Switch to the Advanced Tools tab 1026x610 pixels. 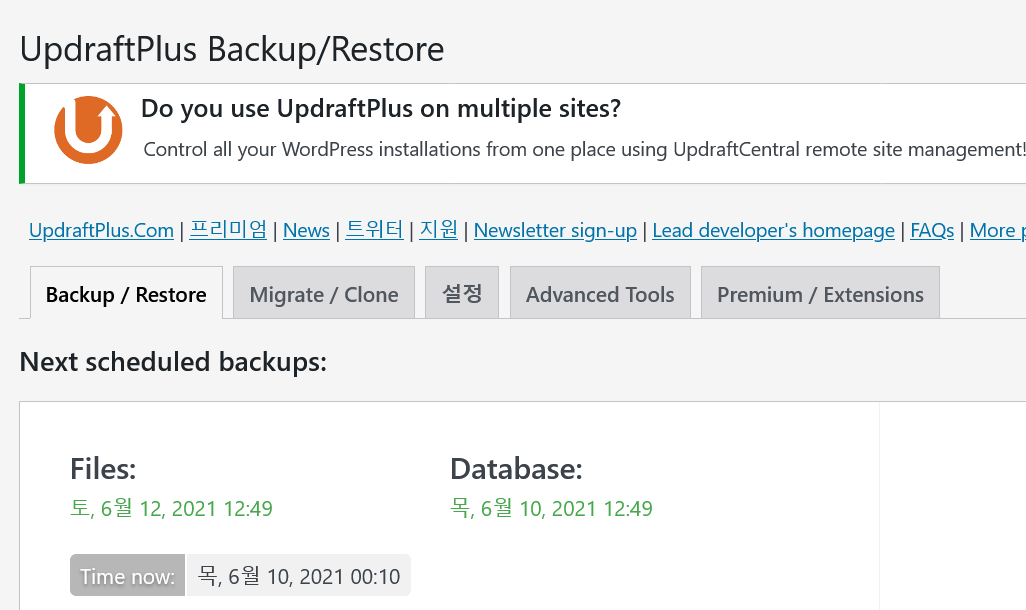[600, 294]
